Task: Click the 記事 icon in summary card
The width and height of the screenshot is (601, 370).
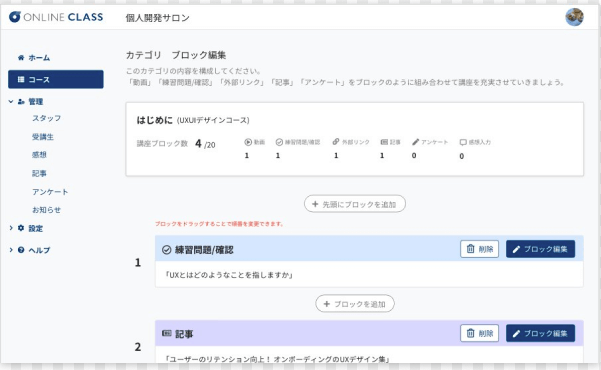Action: coord(384,142)
